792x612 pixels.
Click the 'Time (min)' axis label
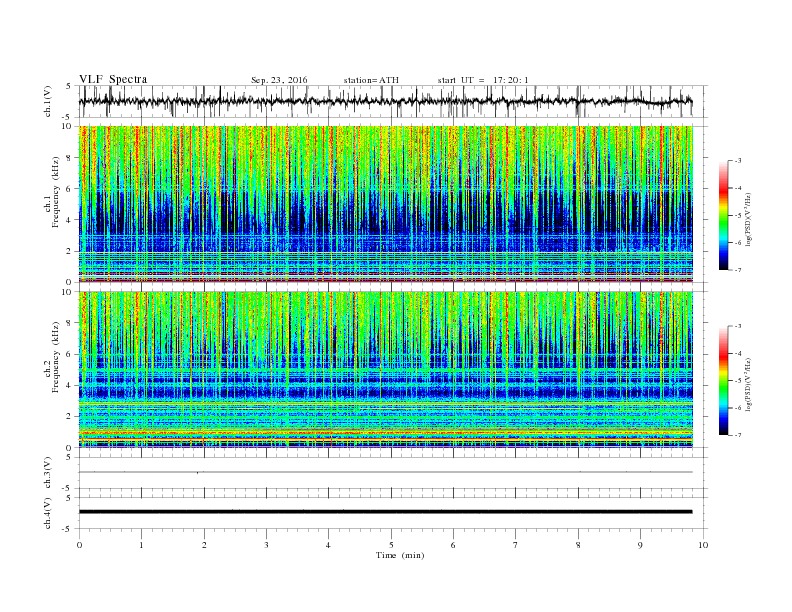tap(400, 555)
